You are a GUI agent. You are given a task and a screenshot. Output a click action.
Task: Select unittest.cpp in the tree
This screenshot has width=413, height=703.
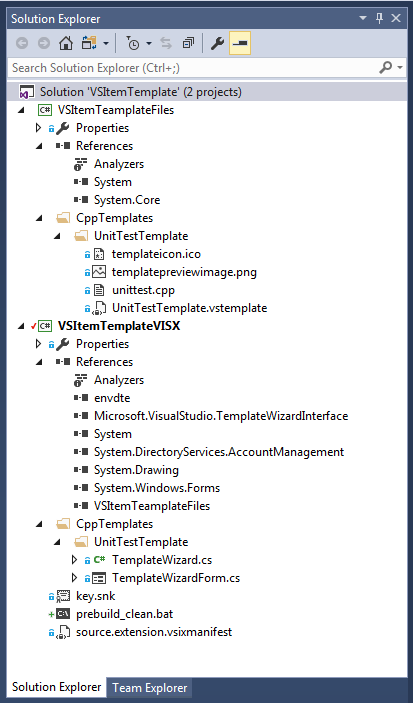click(143, 290)
